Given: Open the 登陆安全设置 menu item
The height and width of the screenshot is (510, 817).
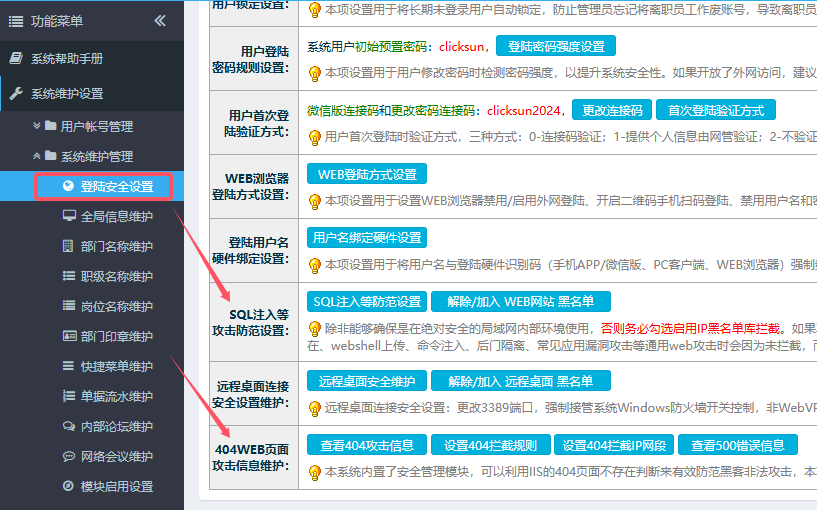Looking at the screenshot, I should click(116, 186).
